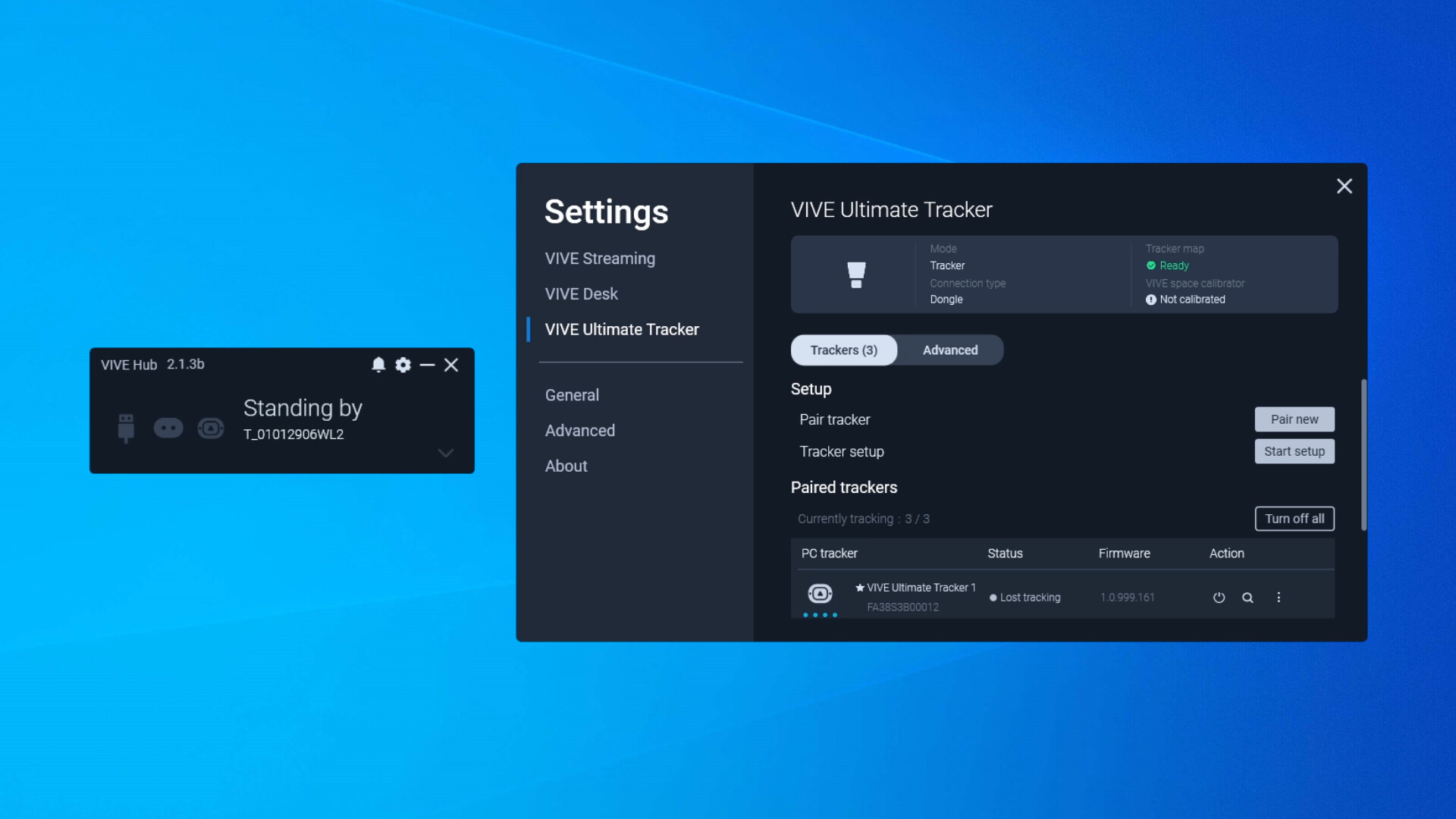Screen dimensions: 1456x819
Task: Click the star next to VIVE Ultimate Tracker 1
Action: (x=858, y=587)
